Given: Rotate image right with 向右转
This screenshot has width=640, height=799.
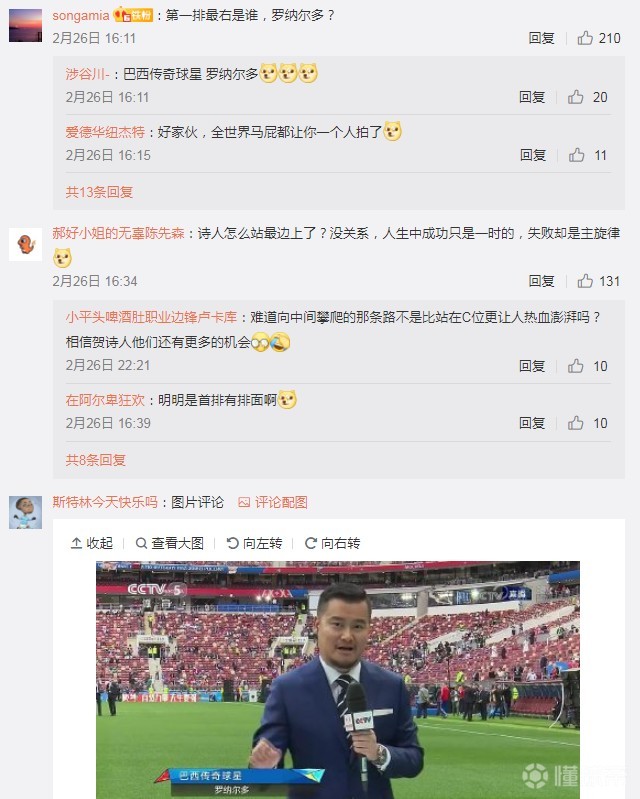Looking at the screenshot, I should tap(332, 543).
